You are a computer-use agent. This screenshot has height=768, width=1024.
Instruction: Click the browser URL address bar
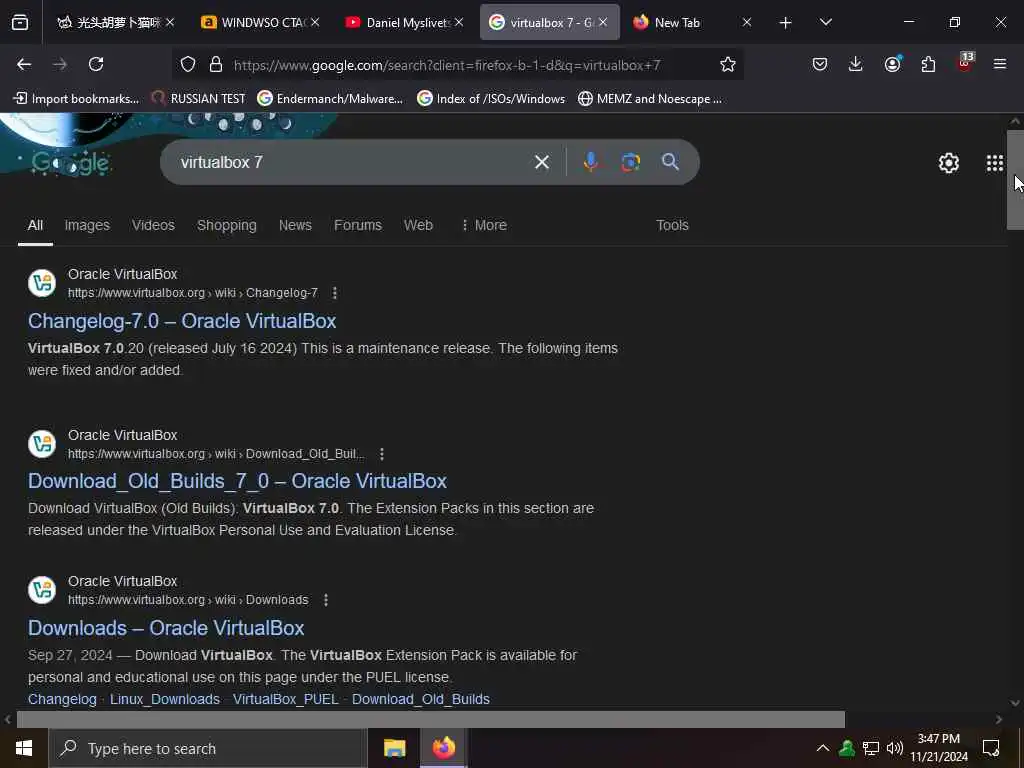(457, 65)
